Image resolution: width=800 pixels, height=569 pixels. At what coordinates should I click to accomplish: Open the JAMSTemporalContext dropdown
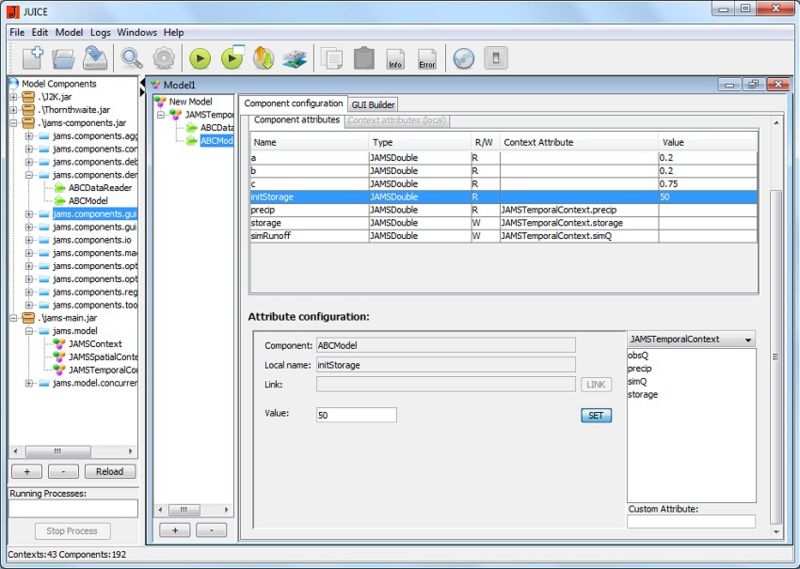pos(690,340)
